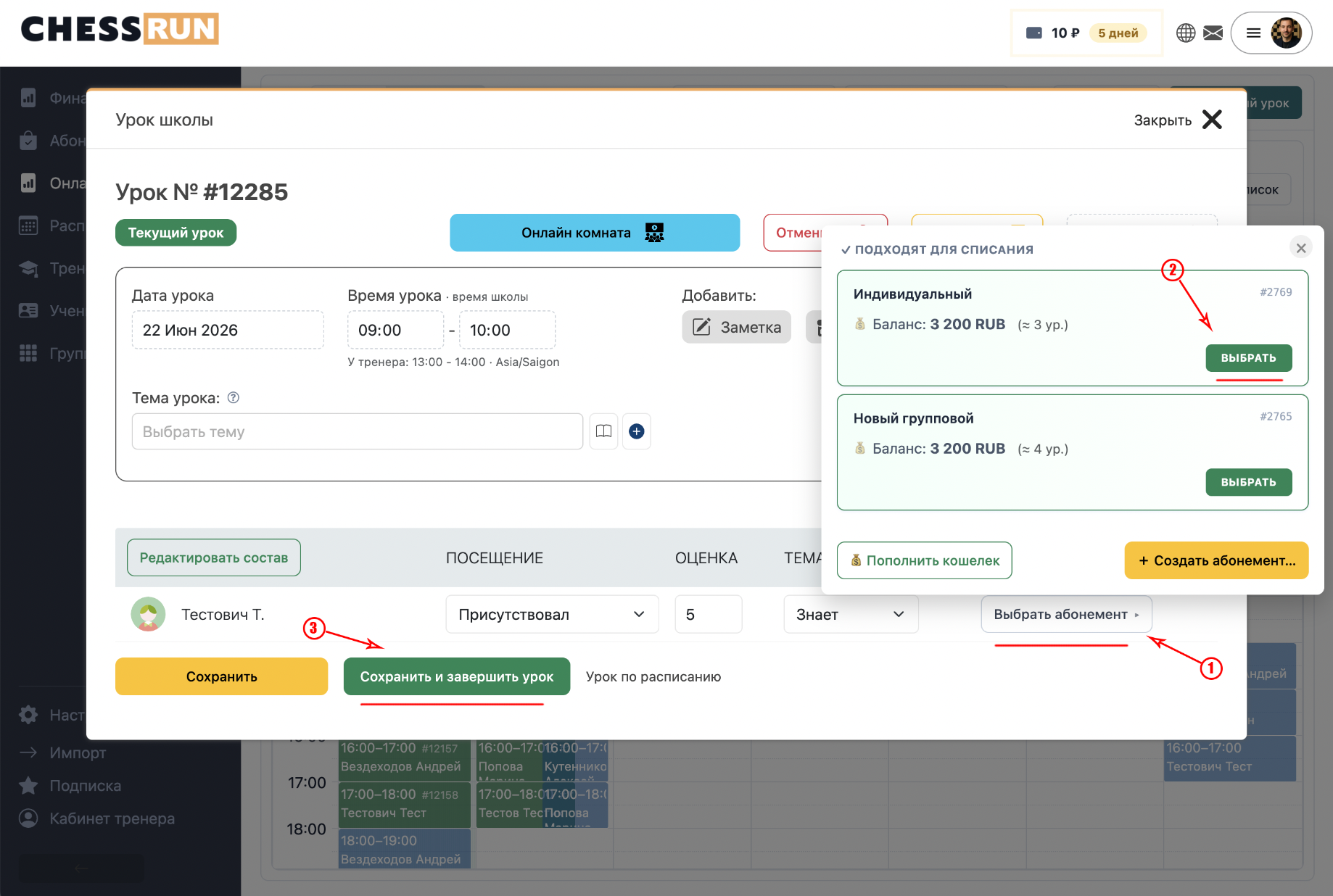Screen dimensions: 1333x896
Task: Click lesson date field 22 Июн 2026
Action: pos(228,330)
